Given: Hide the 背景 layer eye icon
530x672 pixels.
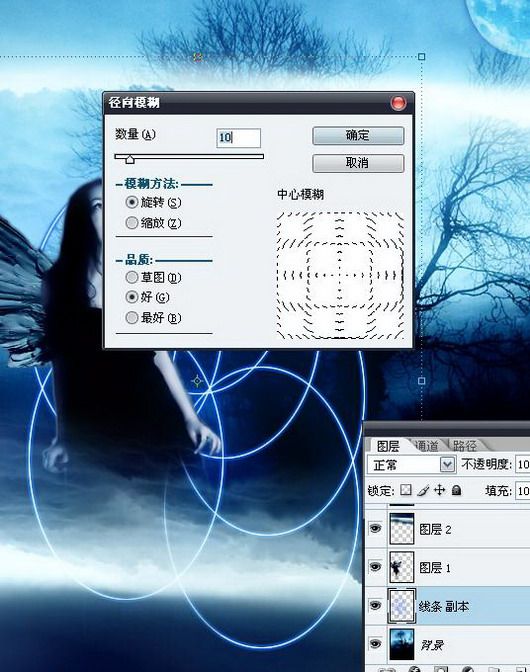Looking at the screenshot, I should click(375, 644).
